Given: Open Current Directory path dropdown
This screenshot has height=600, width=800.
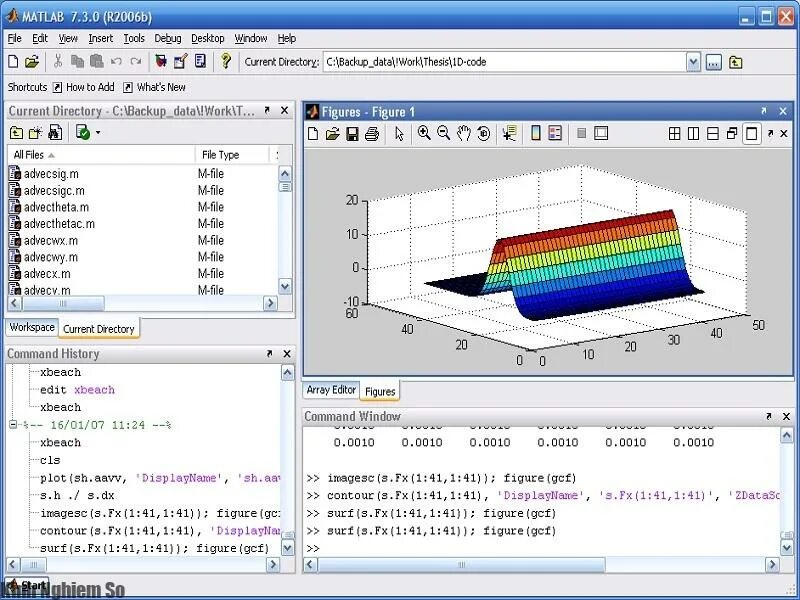Looking at the screenshot, I should [693, 62].
